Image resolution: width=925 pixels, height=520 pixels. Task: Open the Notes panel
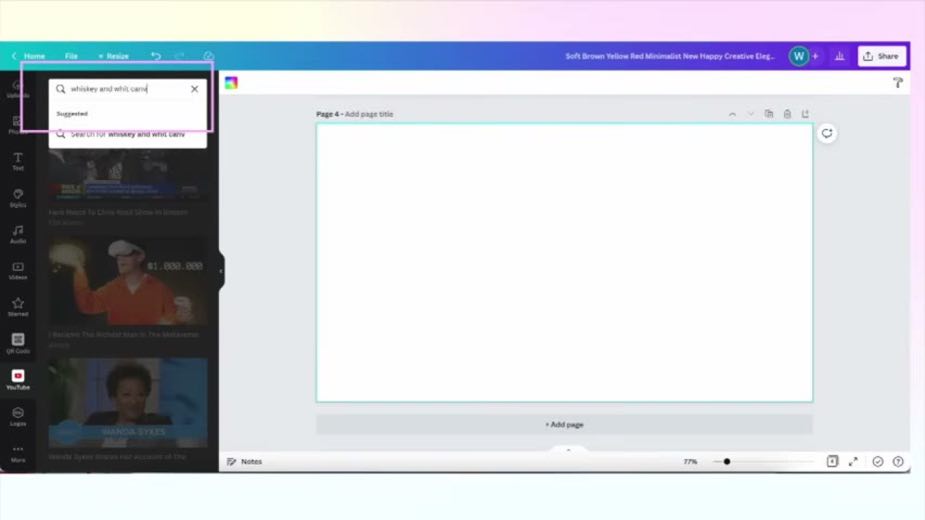click(244, 462)
